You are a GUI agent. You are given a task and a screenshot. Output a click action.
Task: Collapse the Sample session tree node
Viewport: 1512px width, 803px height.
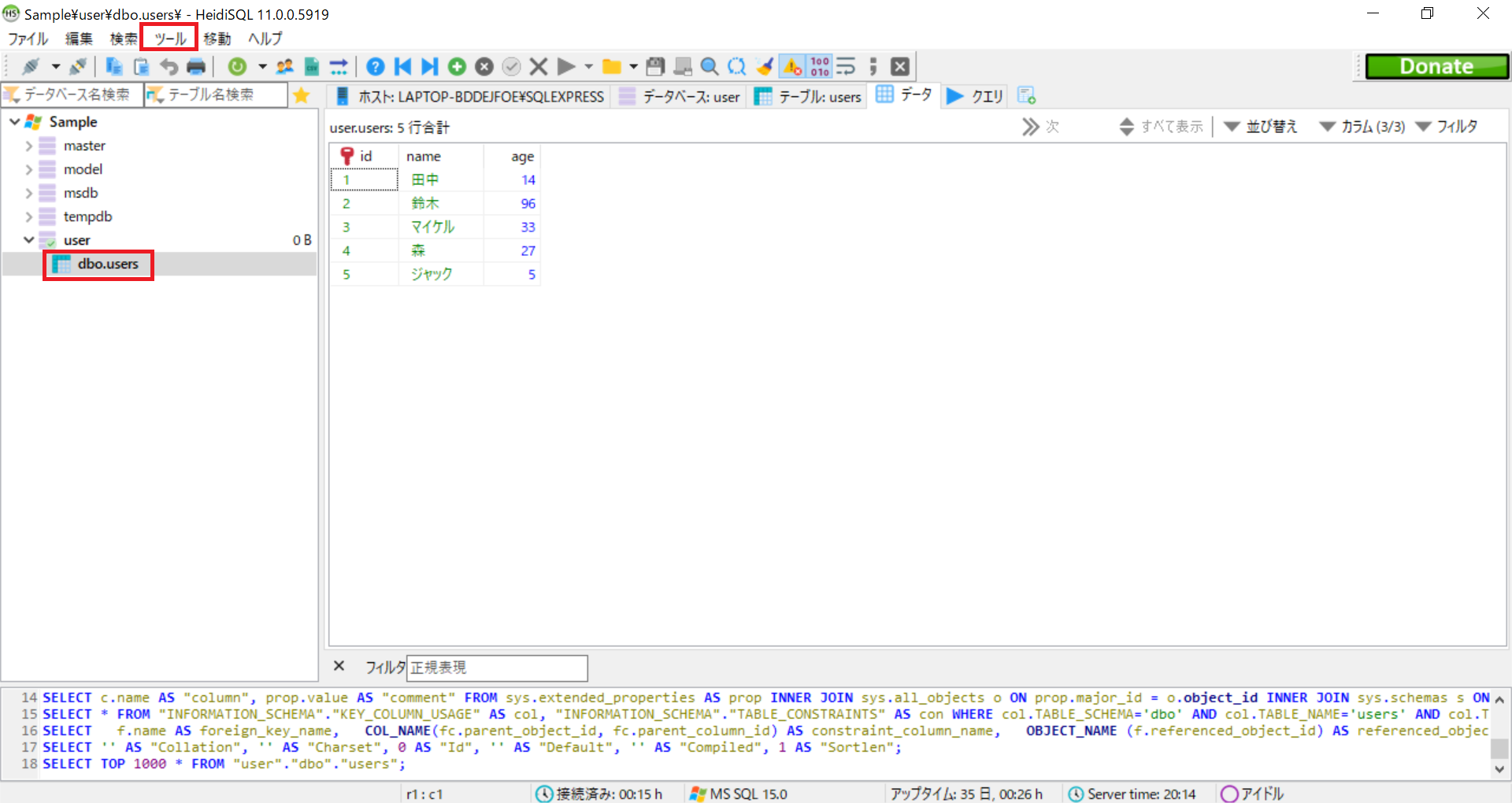click(x=14, y=122)
